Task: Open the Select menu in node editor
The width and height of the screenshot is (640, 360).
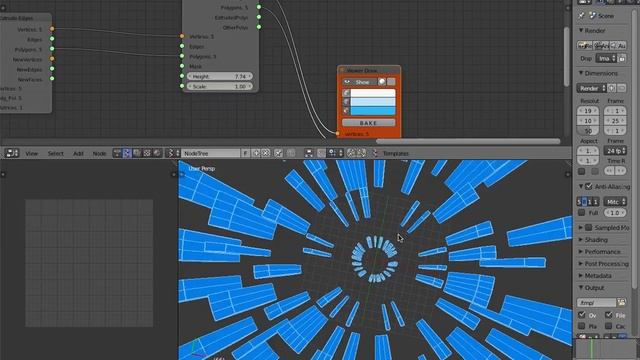Action: tap(56, 153)
